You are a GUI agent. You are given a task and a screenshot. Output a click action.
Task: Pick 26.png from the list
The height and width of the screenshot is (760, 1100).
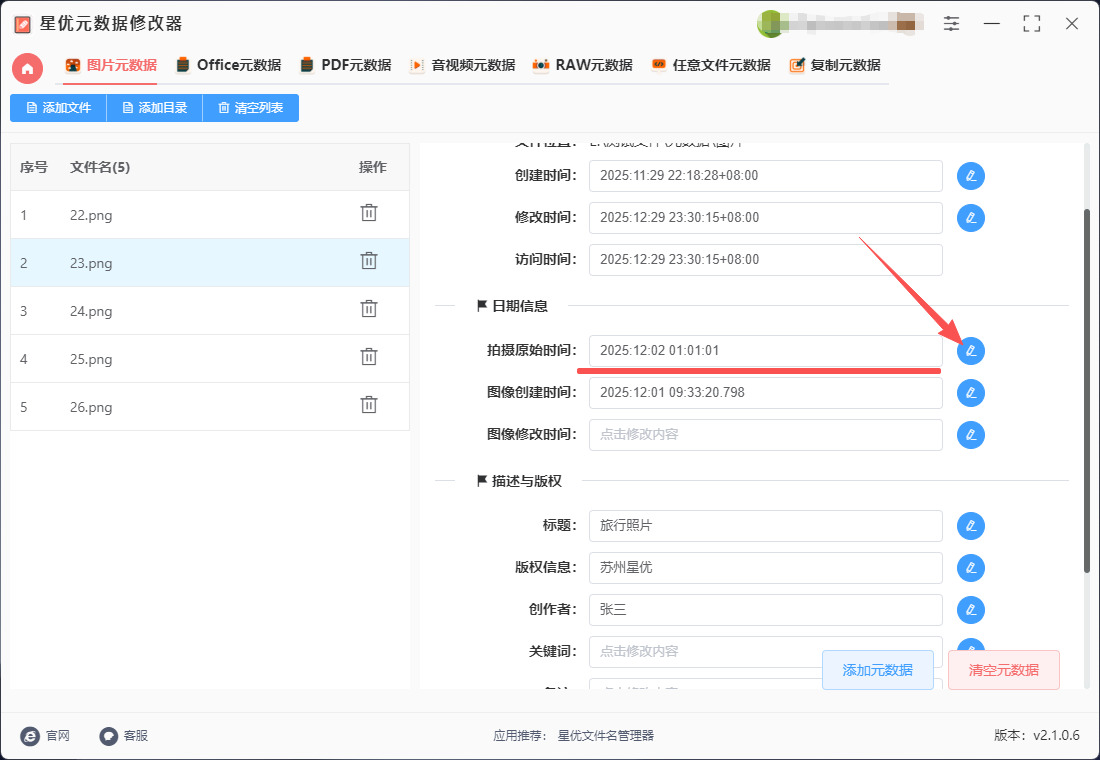[x=210, y=406]
